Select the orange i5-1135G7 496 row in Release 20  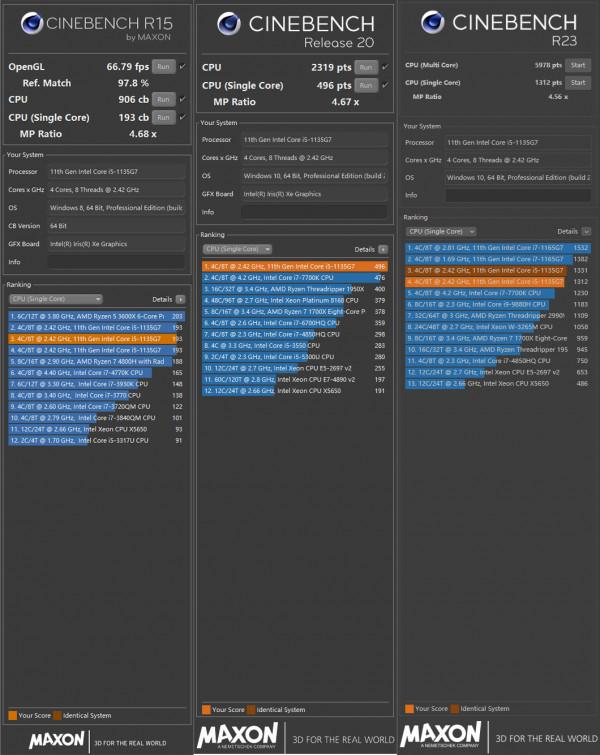tap(295, 266)
